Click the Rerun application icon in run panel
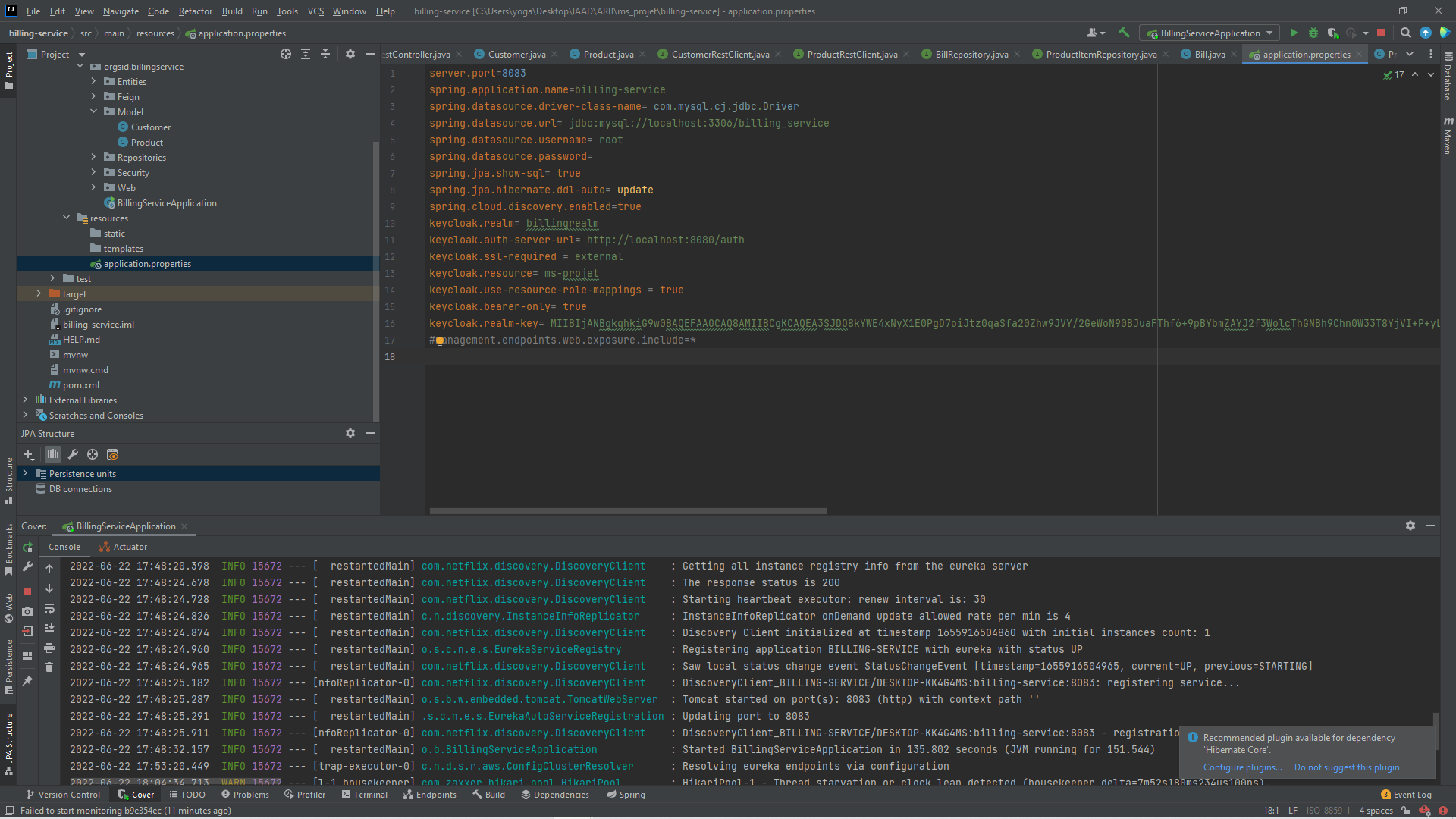1456x819 pixels. 27,548
